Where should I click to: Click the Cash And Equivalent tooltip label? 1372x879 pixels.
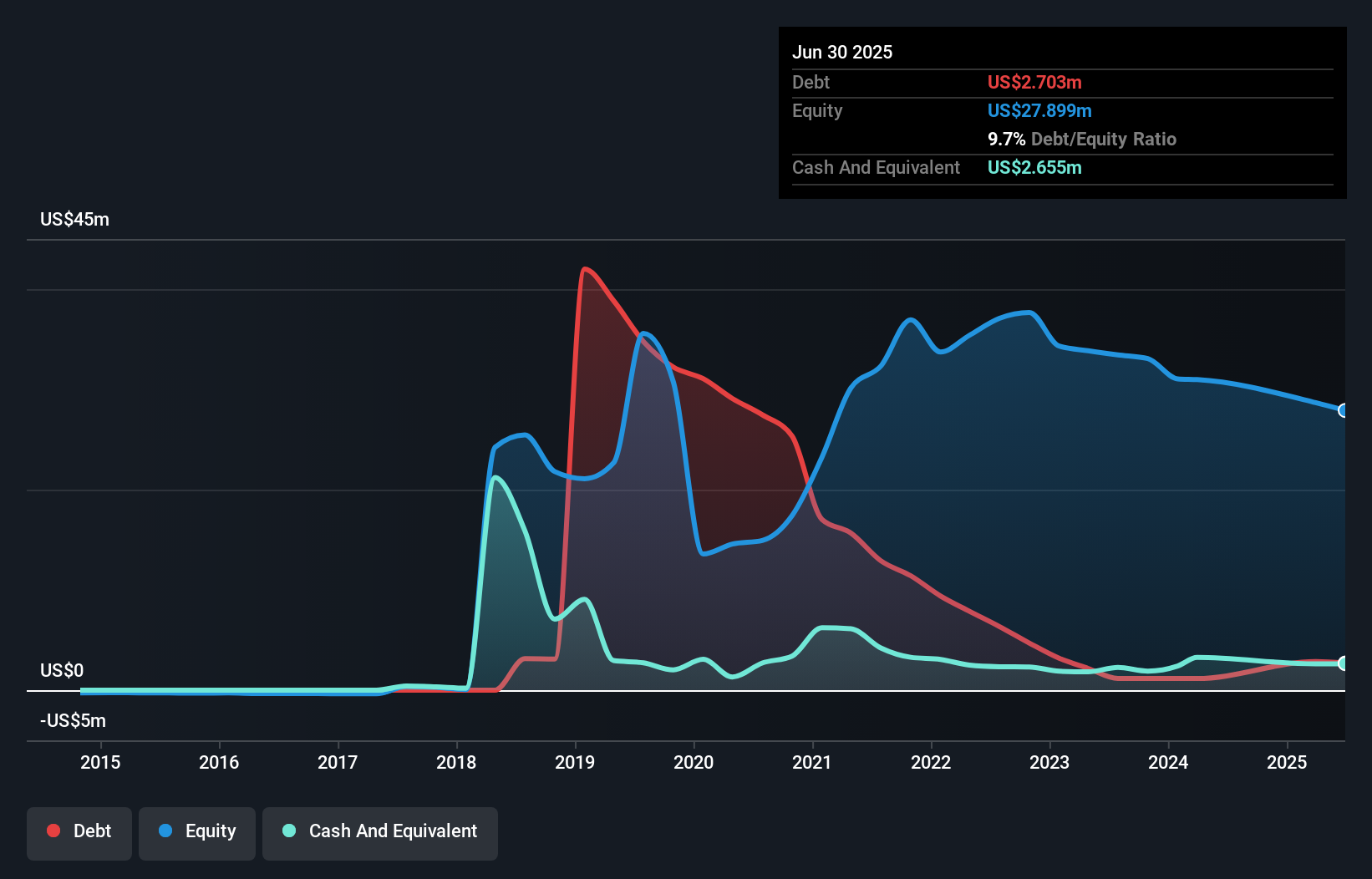pyautogui.click(x=876, y=167)
